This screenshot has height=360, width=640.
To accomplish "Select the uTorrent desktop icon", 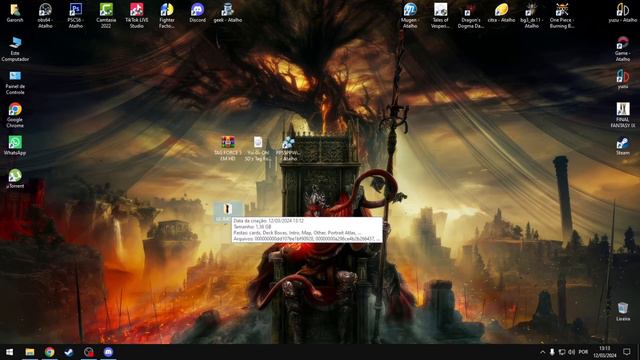I will pos(15,179).
